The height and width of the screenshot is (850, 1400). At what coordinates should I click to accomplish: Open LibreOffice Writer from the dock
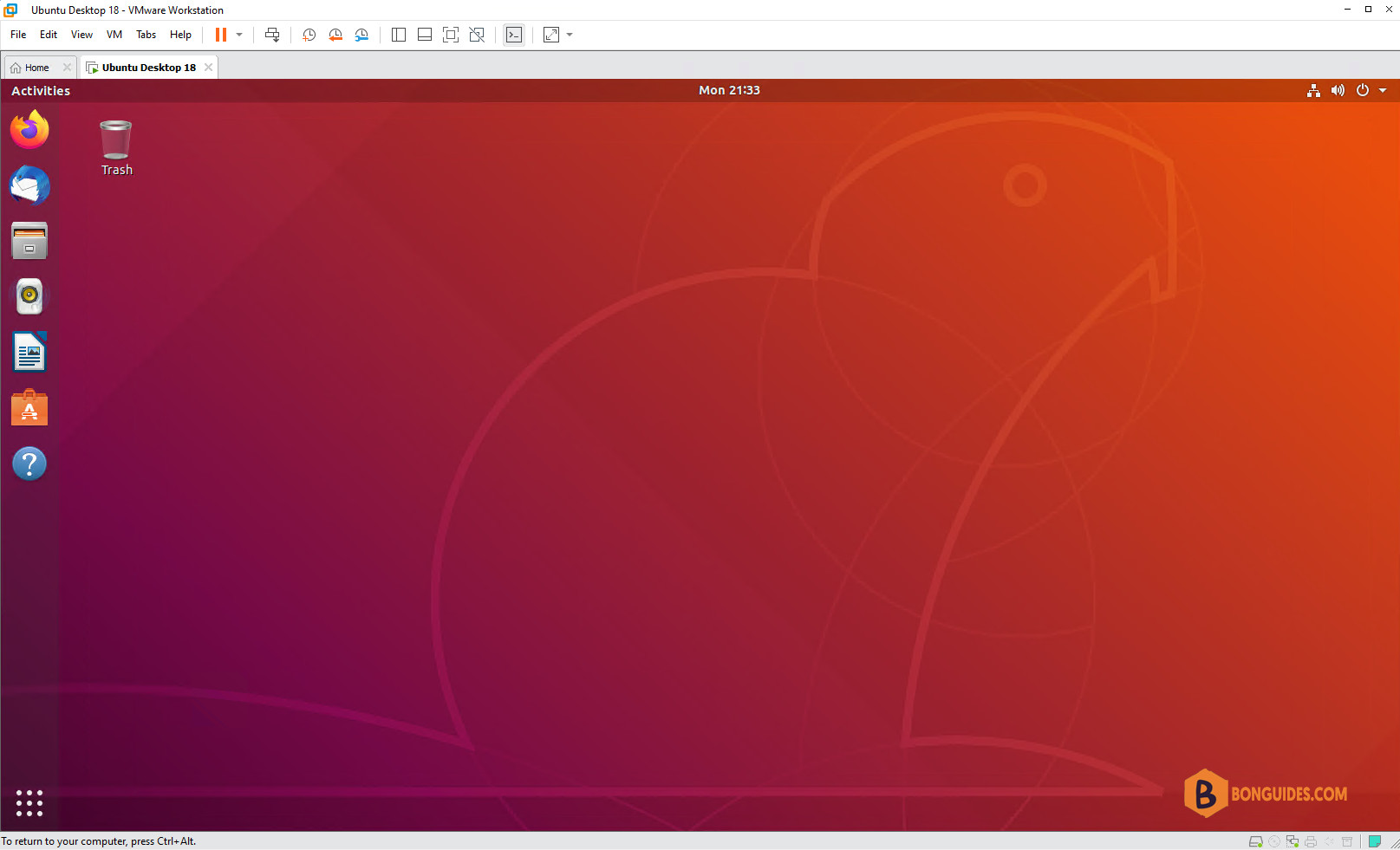(29, 352)
